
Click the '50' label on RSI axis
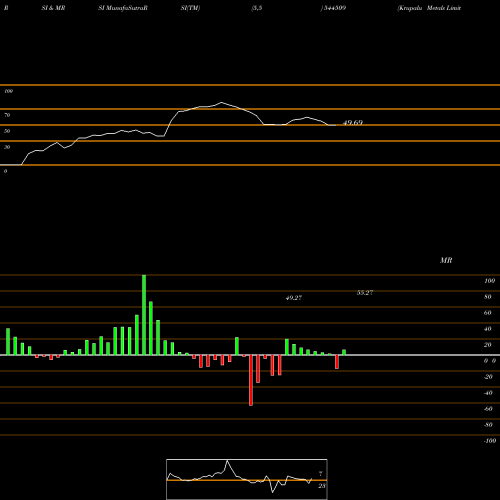pos(7,131)
